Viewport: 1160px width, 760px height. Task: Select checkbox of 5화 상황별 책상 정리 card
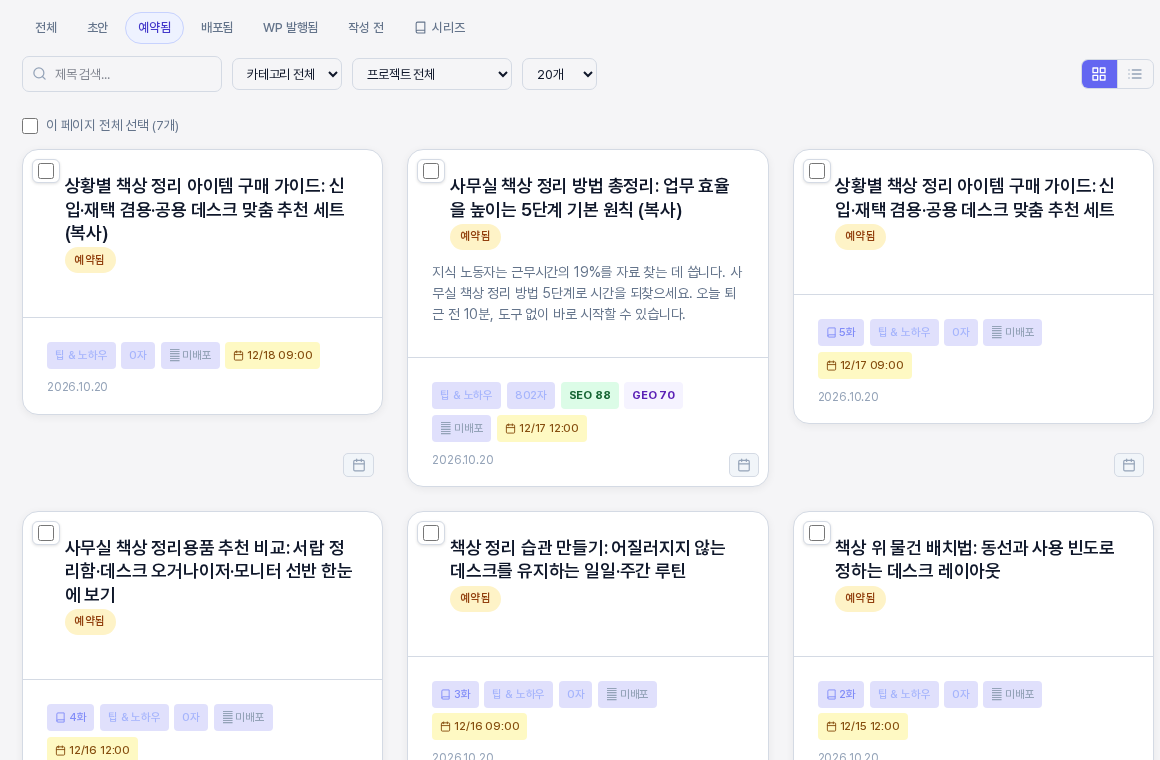click(817, 171)
